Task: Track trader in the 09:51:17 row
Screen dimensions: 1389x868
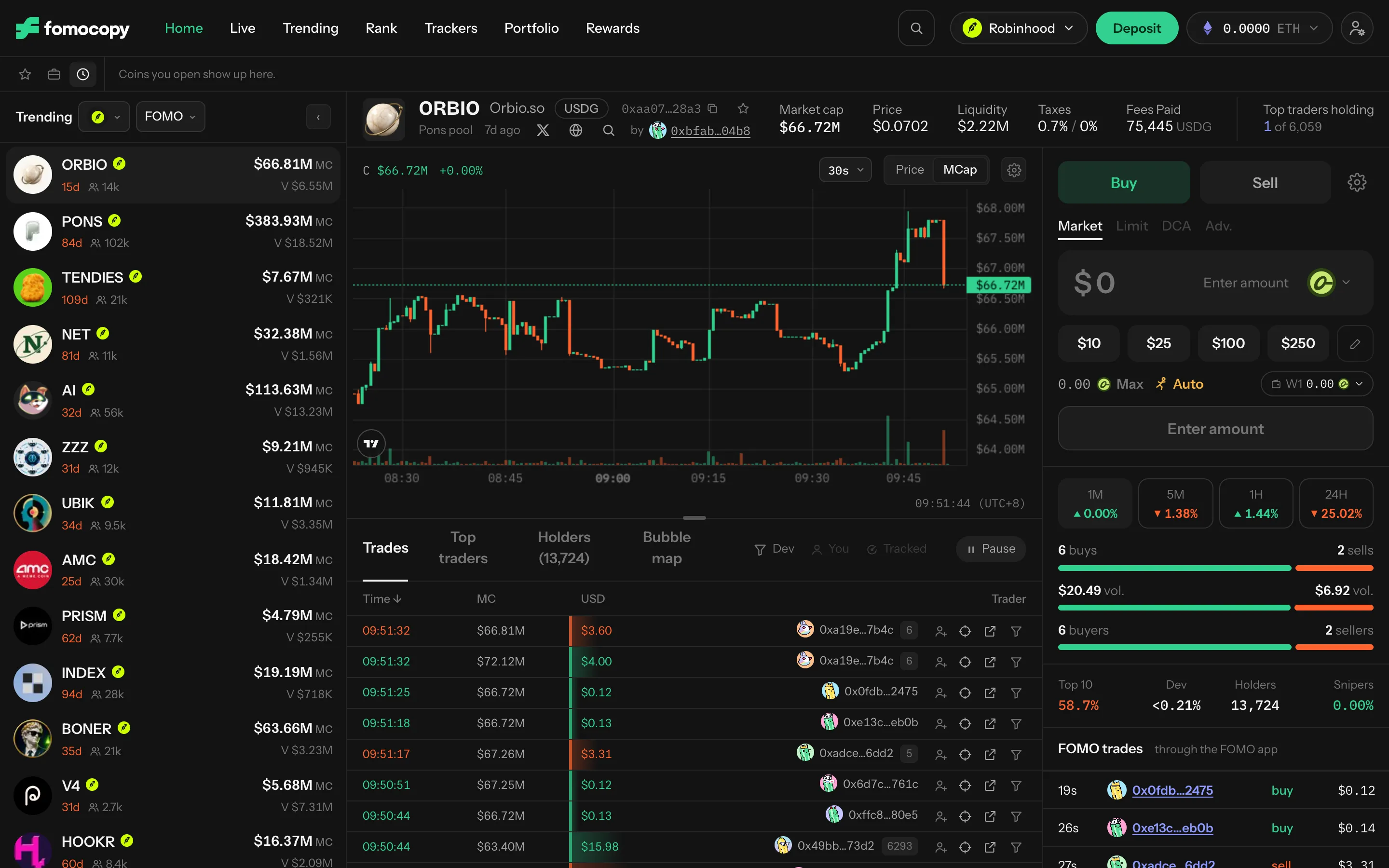Action: (940, 754)
